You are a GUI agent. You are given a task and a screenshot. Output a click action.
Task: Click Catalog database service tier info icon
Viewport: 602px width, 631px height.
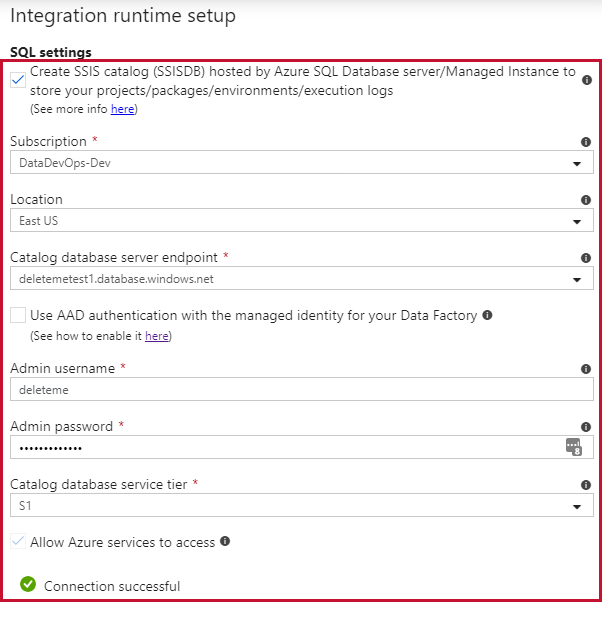coord(587,485)
